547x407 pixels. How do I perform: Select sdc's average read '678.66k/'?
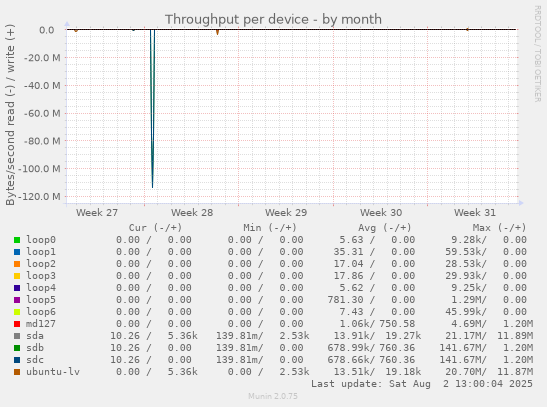pyautogui.click(x=351, y=360)
